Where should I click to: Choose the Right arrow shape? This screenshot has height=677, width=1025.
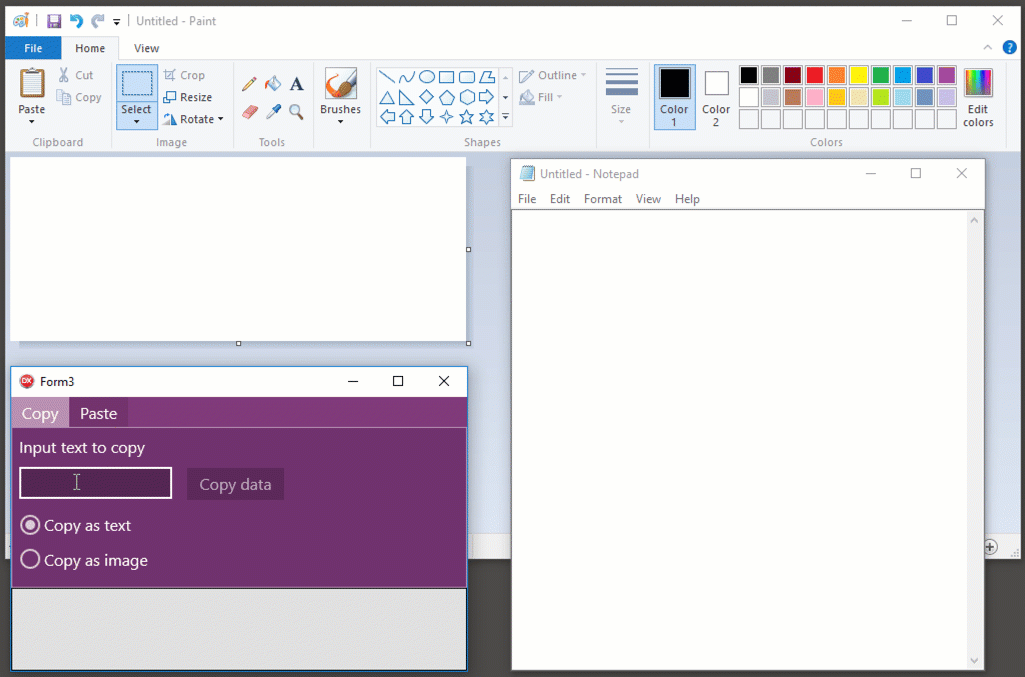(x=486, y=97)
